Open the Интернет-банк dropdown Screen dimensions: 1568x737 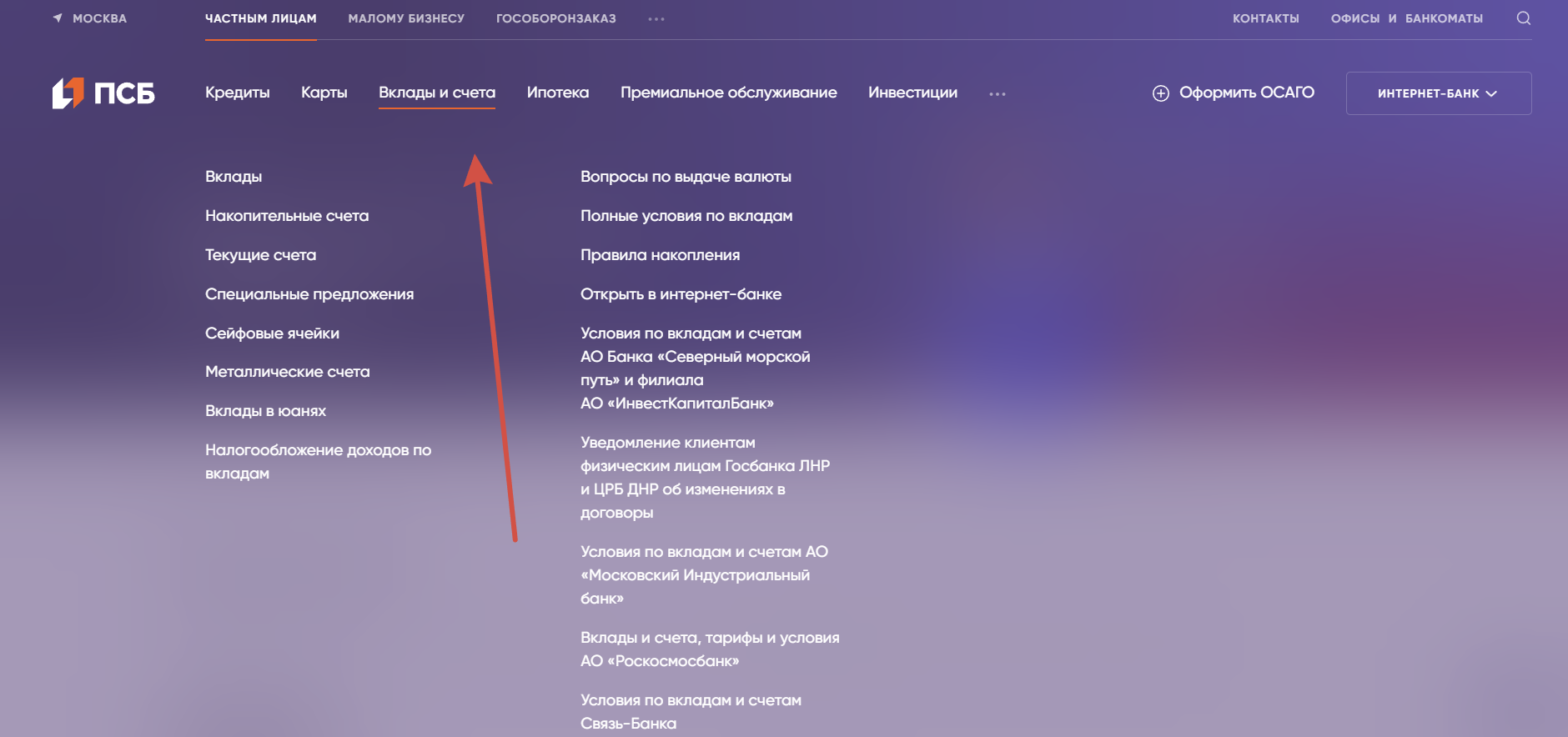click(x=1439, y=93)
